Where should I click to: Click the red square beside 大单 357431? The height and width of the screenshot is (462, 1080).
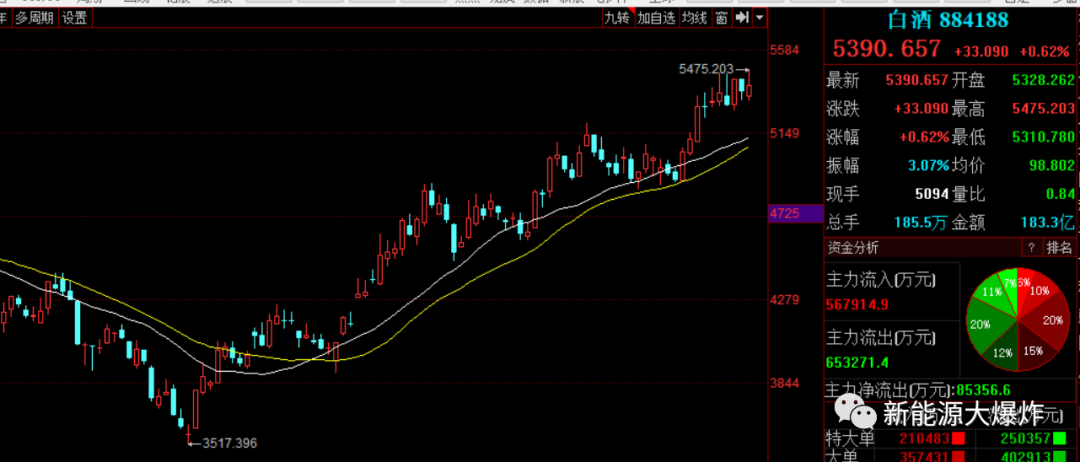click(959, 457)
